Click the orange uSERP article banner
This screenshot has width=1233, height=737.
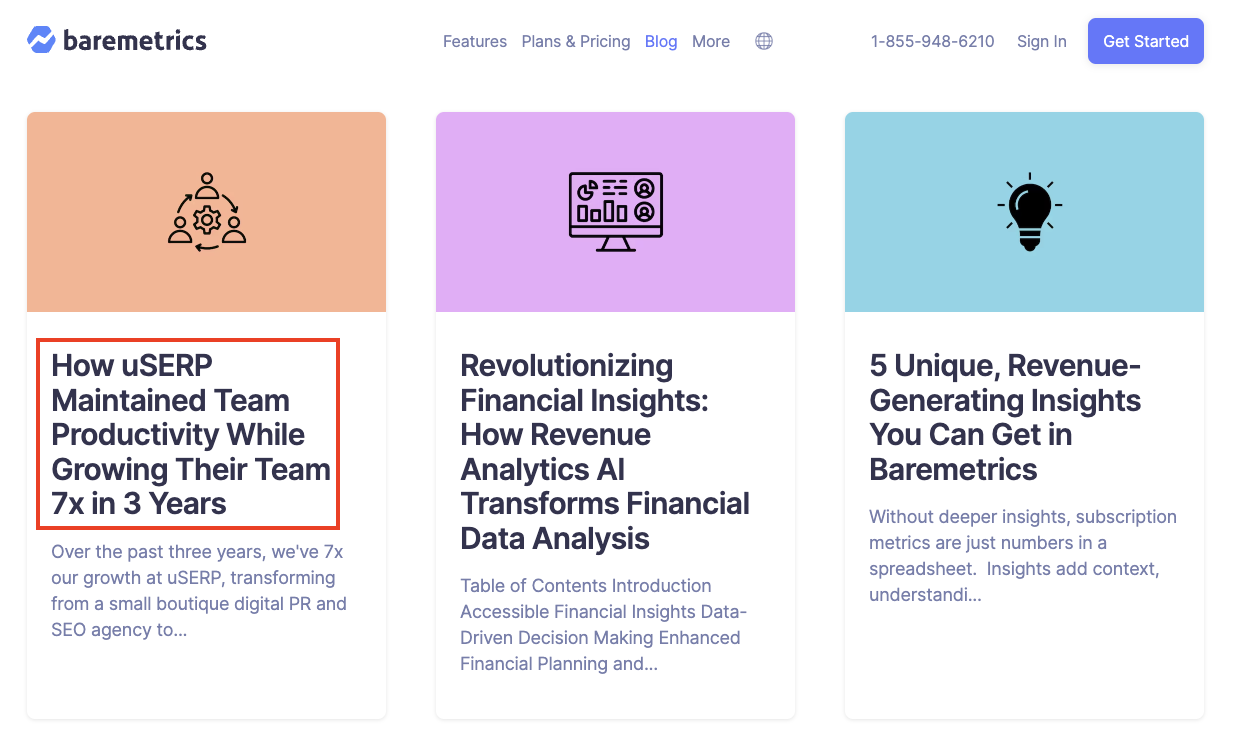207,212
